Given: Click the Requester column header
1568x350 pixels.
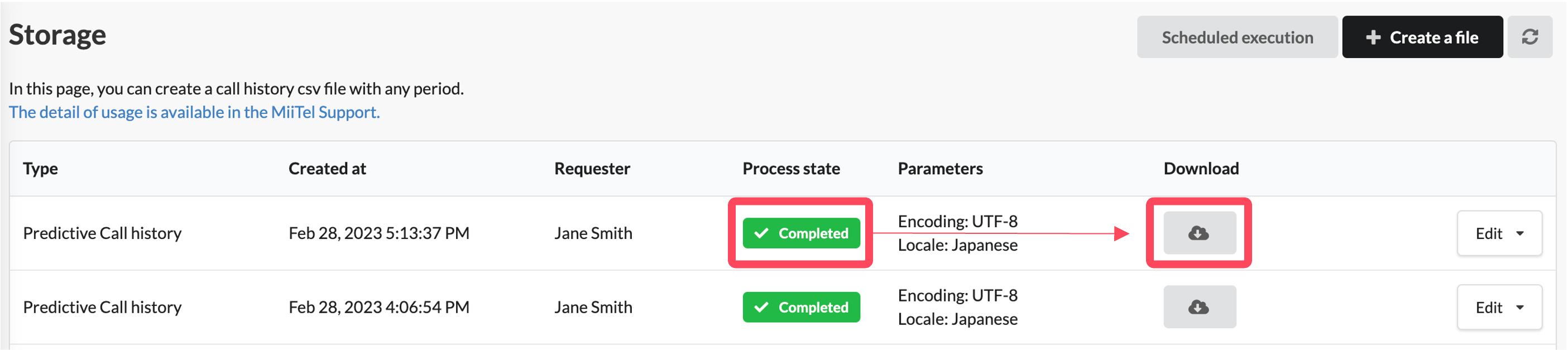Looking at the screenshot, I should pyautogui.click(x=592, y=169).
